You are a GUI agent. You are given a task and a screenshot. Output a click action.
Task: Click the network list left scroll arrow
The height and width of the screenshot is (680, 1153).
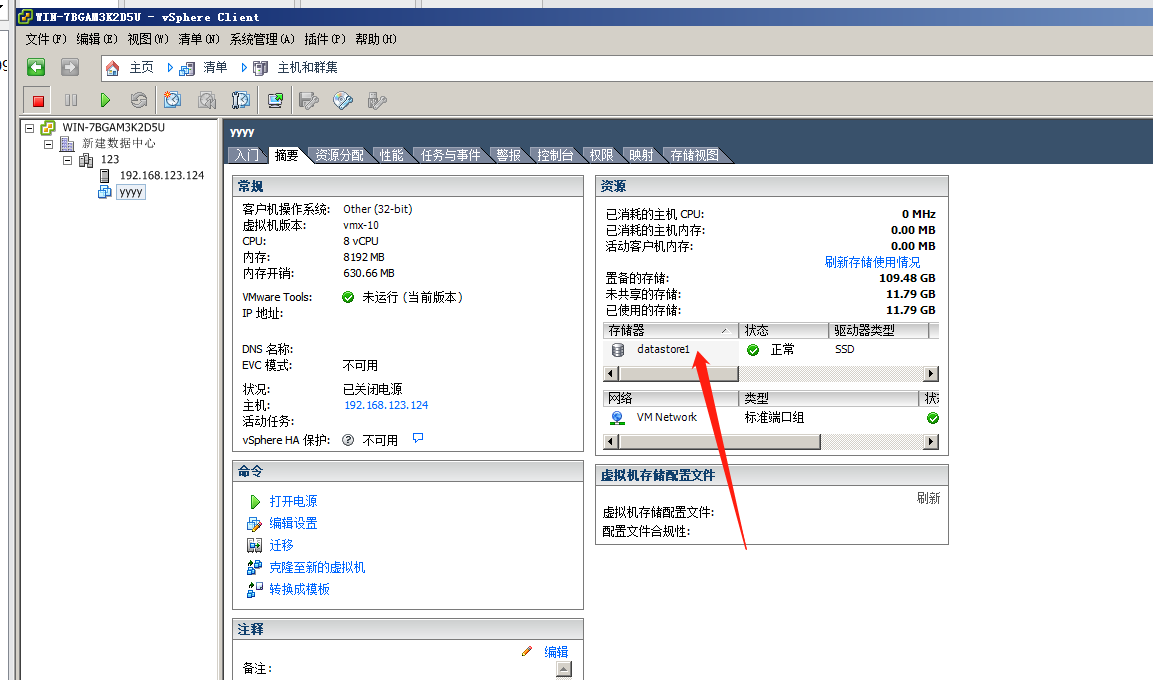click(611, 442)
